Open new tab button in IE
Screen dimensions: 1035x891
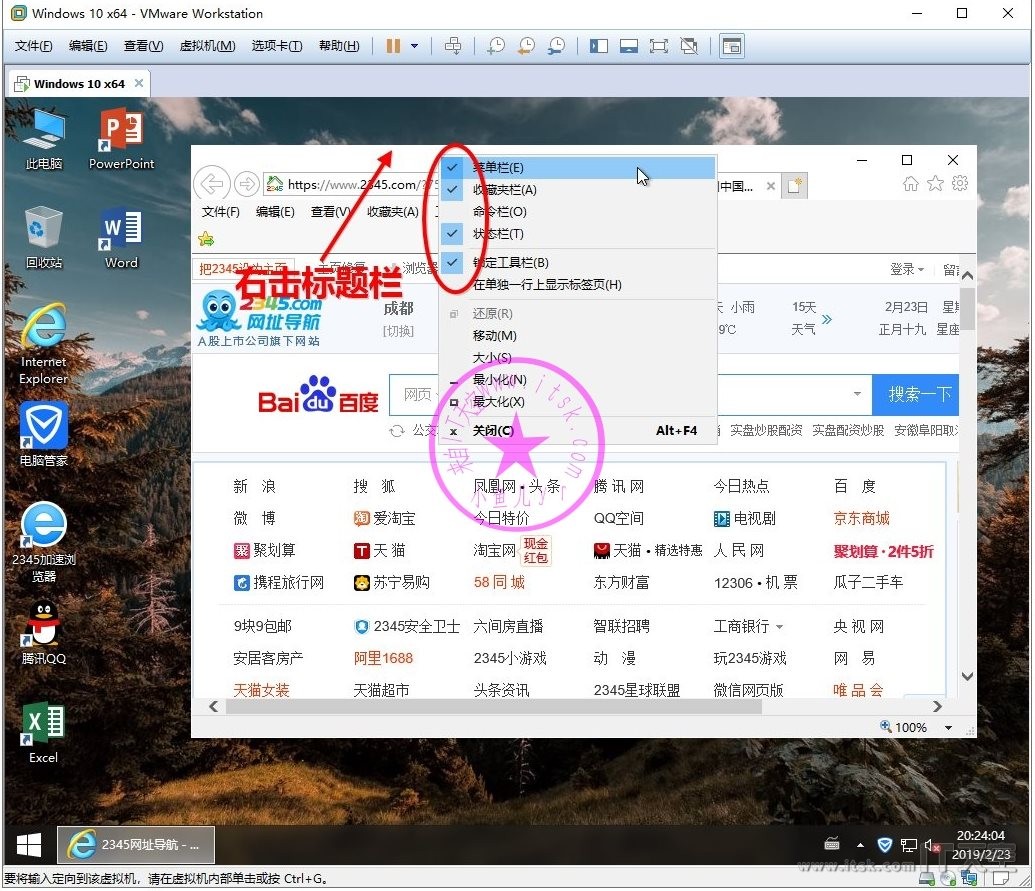(794, 185)
